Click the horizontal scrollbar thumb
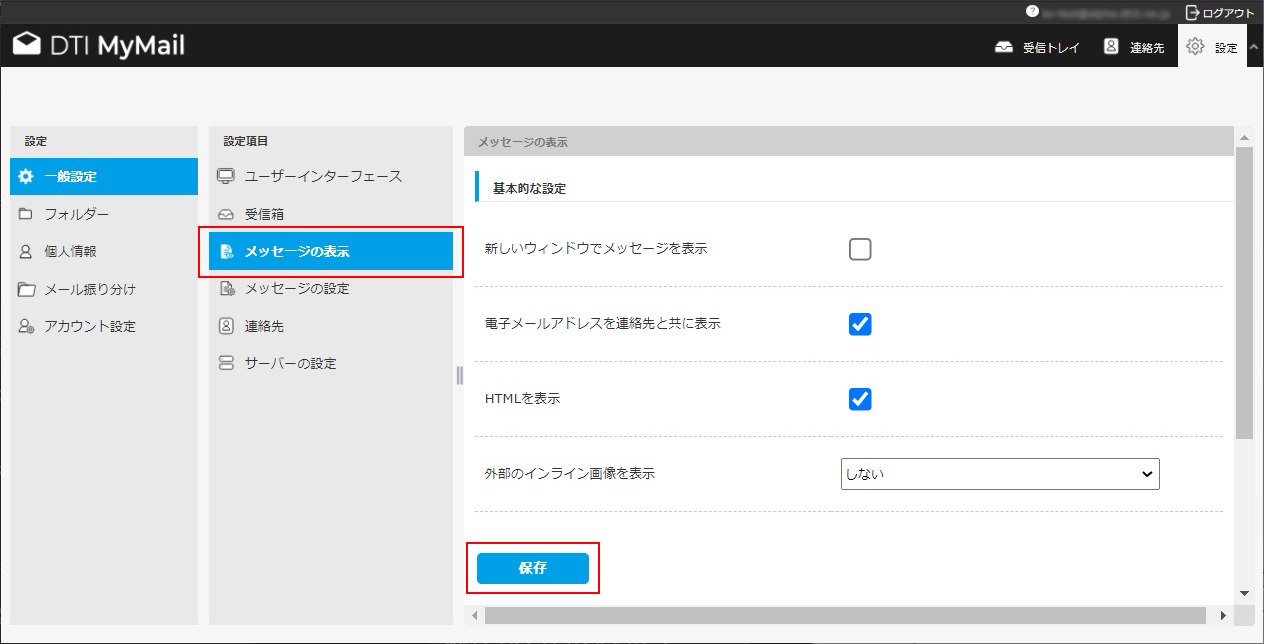Image resolution: width=1264 pixels, height=644 pixels. (845, 615)
